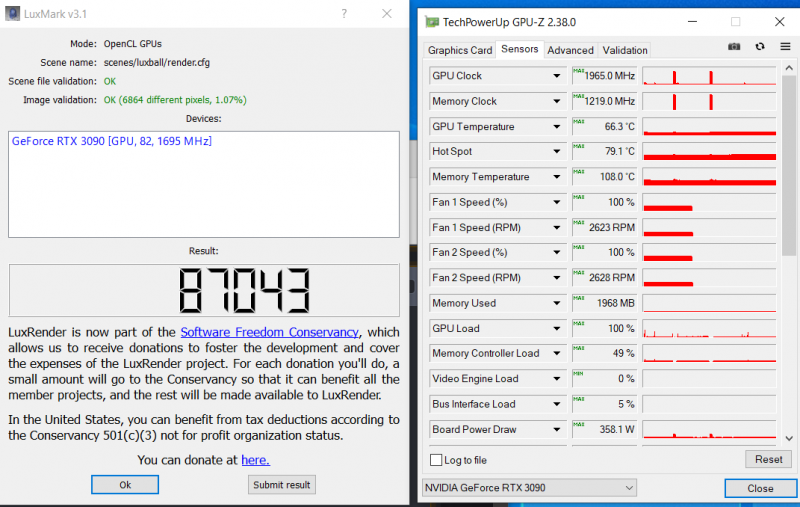Open the Hot Spot sensor dropdown
800x507 pixels.
pyautogui.click(x=557, y=151)
